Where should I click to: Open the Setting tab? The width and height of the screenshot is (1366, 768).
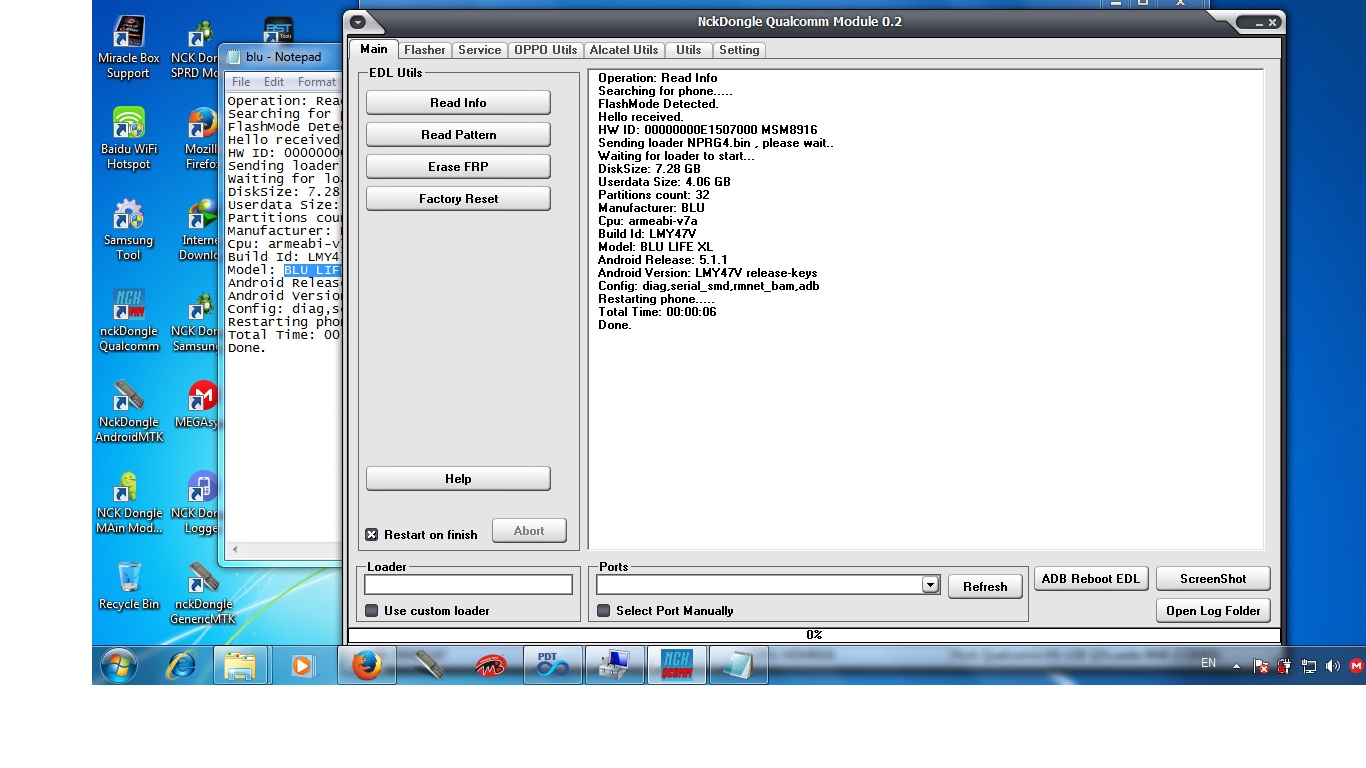[x=740, y=50]
